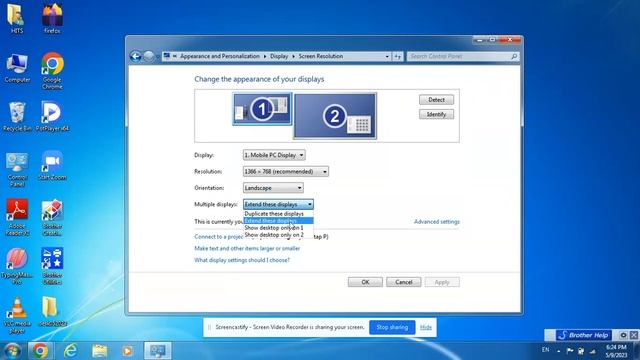Image resolution: width=640 pixels, height=360 pixels.
Task: Open What display settings should I choose link
Action: [242, 260]
